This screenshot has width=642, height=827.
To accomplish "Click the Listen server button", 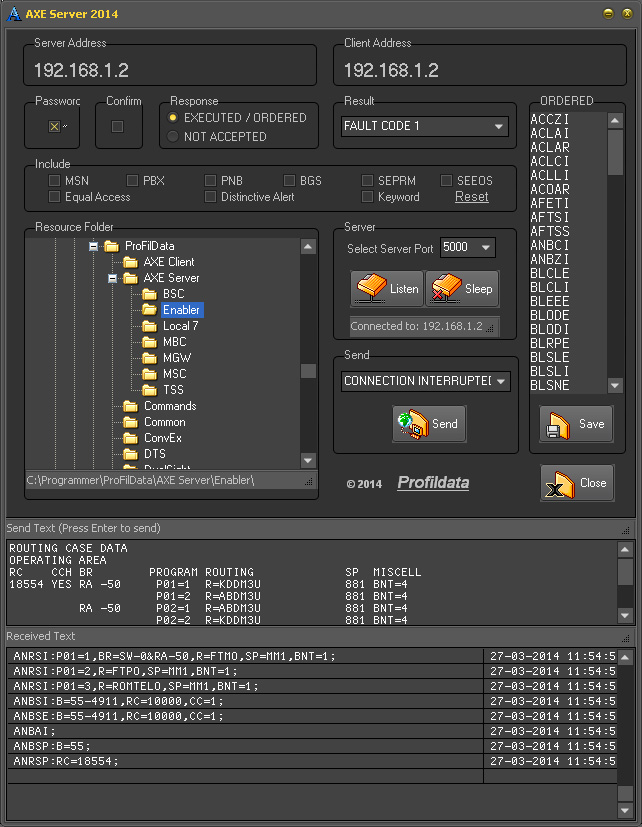I will 388,289.
